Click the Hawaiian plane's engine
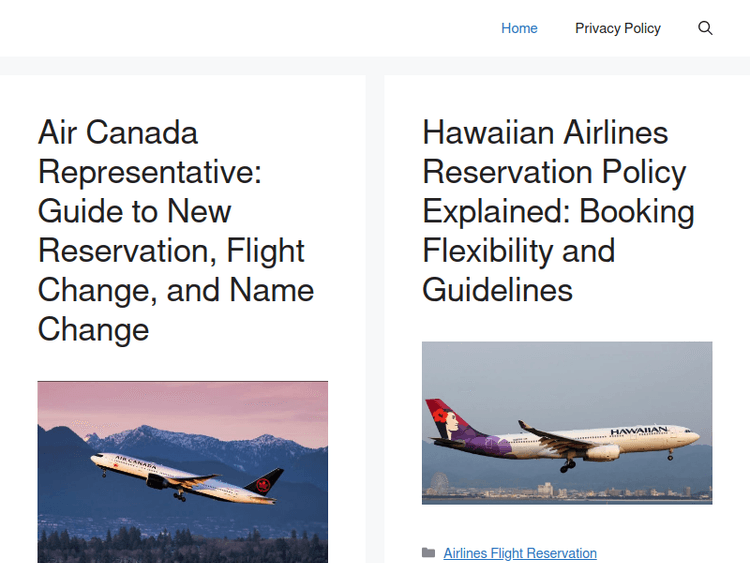The image size is (750, 563). pos(602,452)
